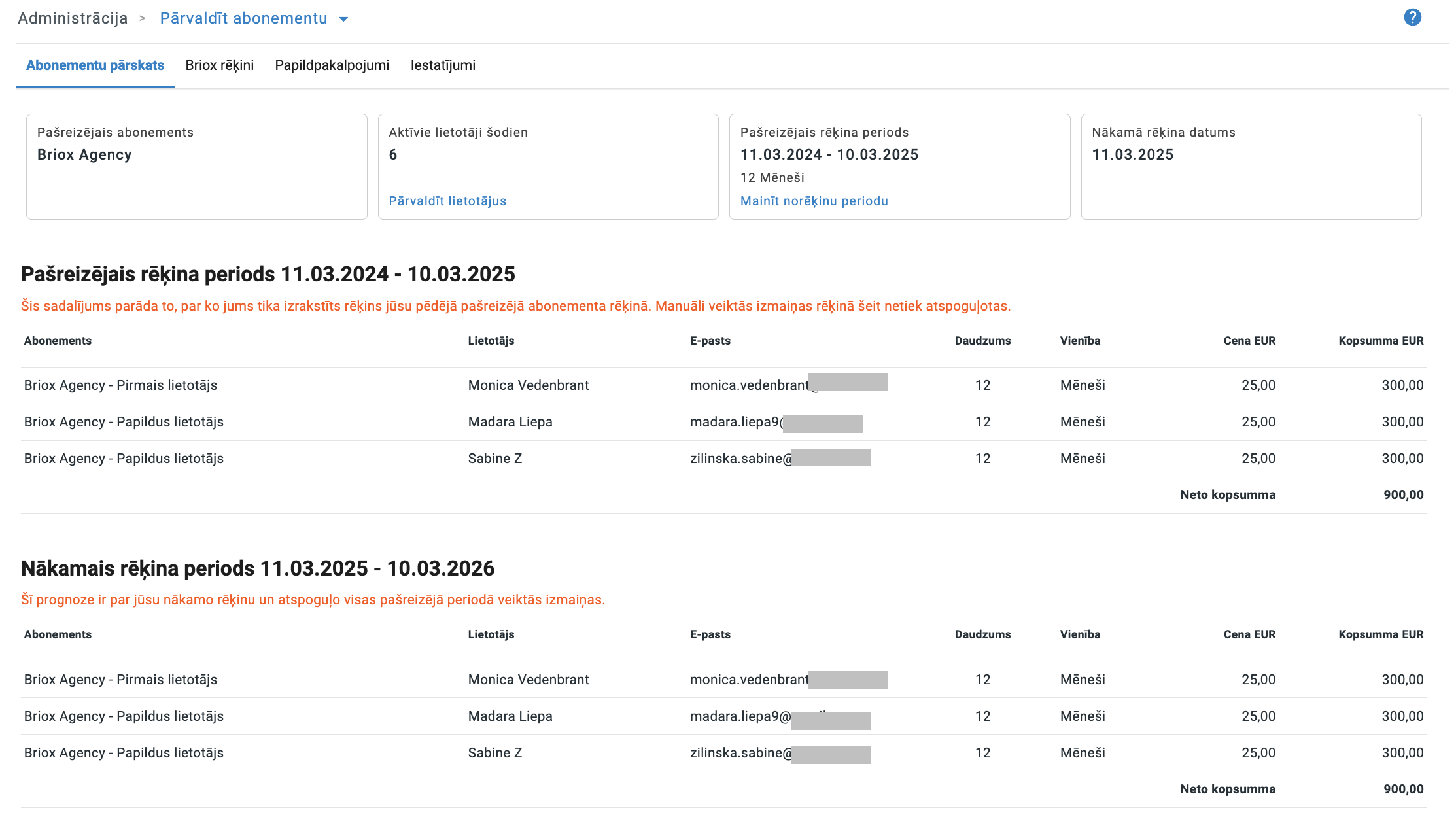Open Pārvaldīt abonementu breadcrumb link
This screenshot has width=1456, height=815.
tap(243, 18)
